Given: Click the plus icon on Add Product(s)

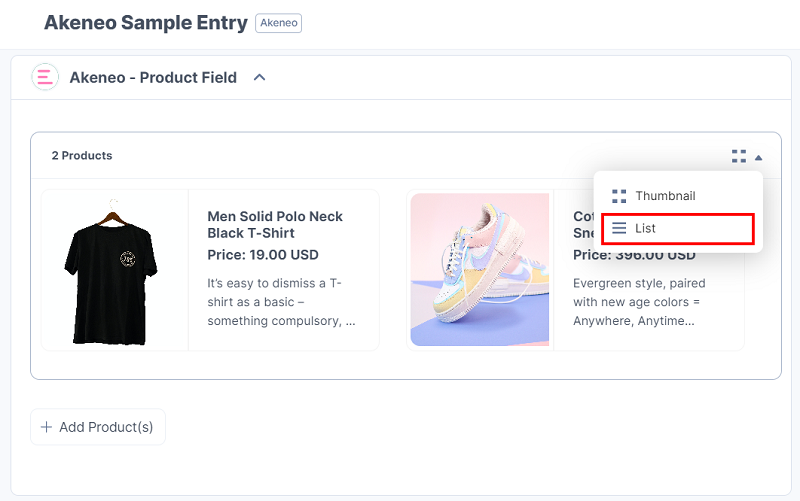Looking at the screenshot, I should [46, 427].
